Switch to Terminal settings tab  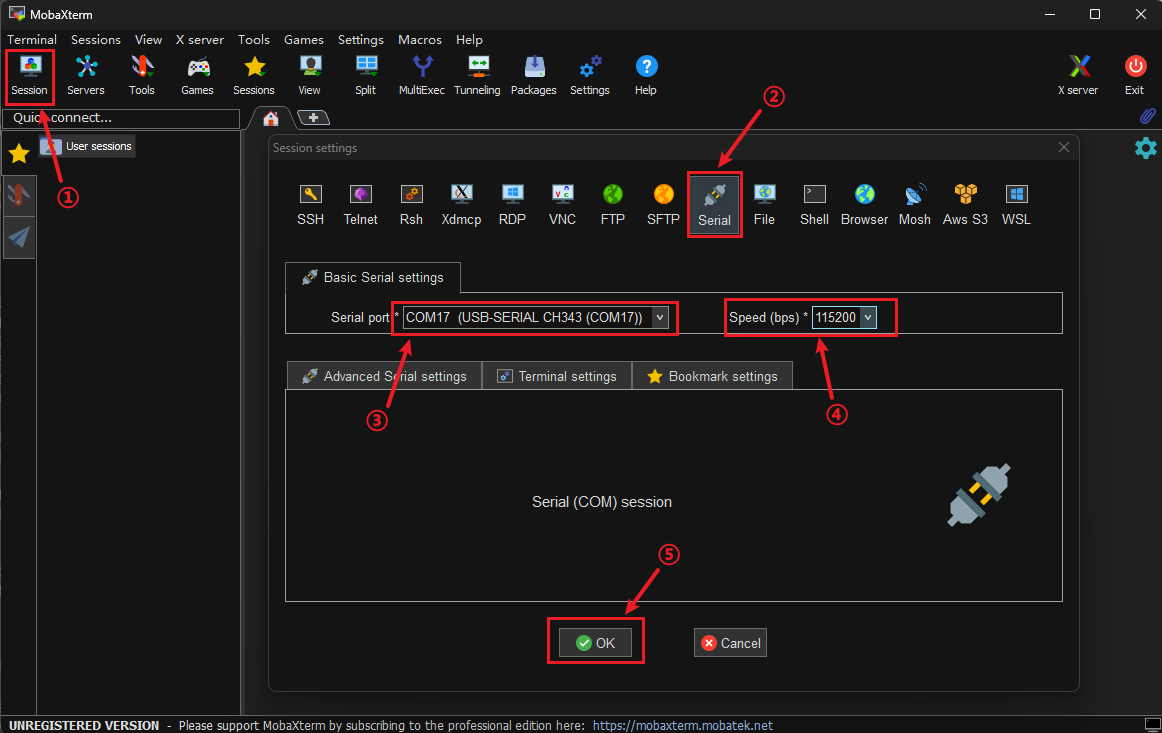pos(557,376)
